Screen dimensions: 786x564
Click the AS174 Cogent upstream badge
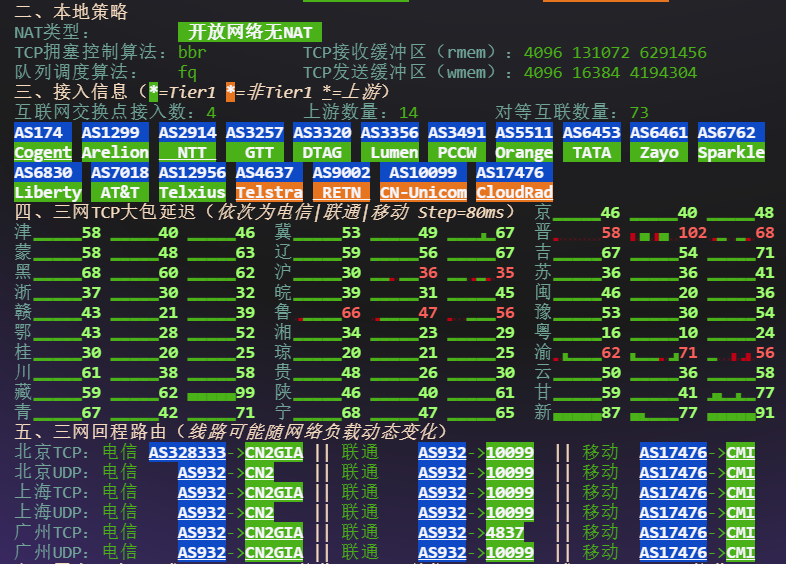click(x=43, y=142)
